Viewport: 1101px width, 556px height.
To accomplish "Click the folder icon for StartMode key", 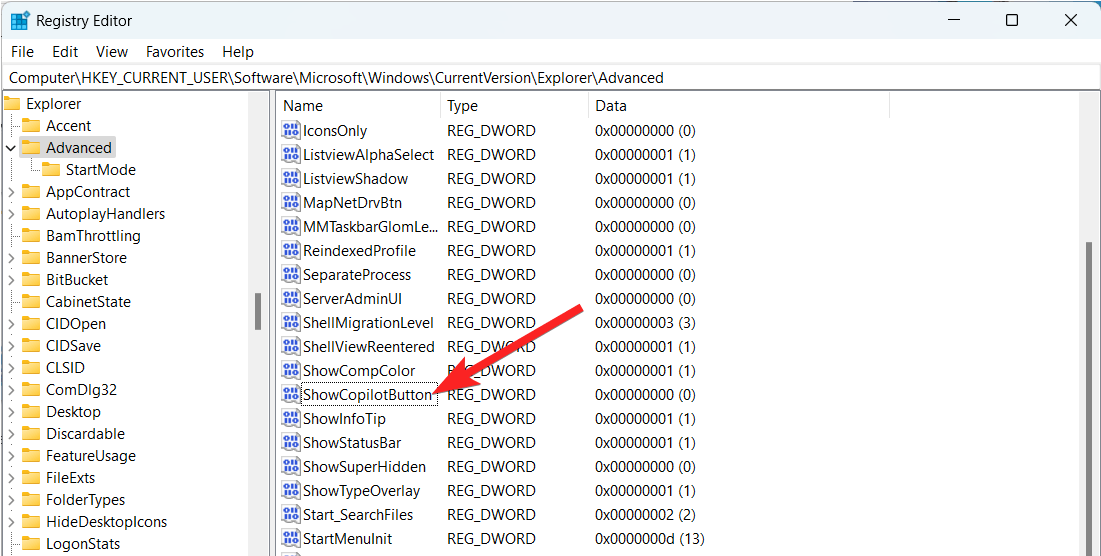I will pos(50,170).
